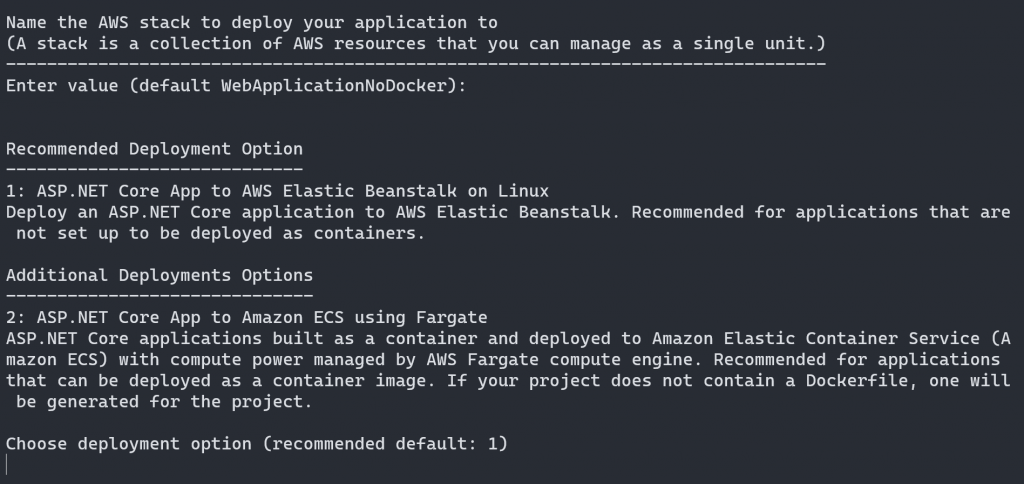Click dashed underline below Additional Deployments Options
Viewport: 1024px width, 484px height.
point(159,296)
